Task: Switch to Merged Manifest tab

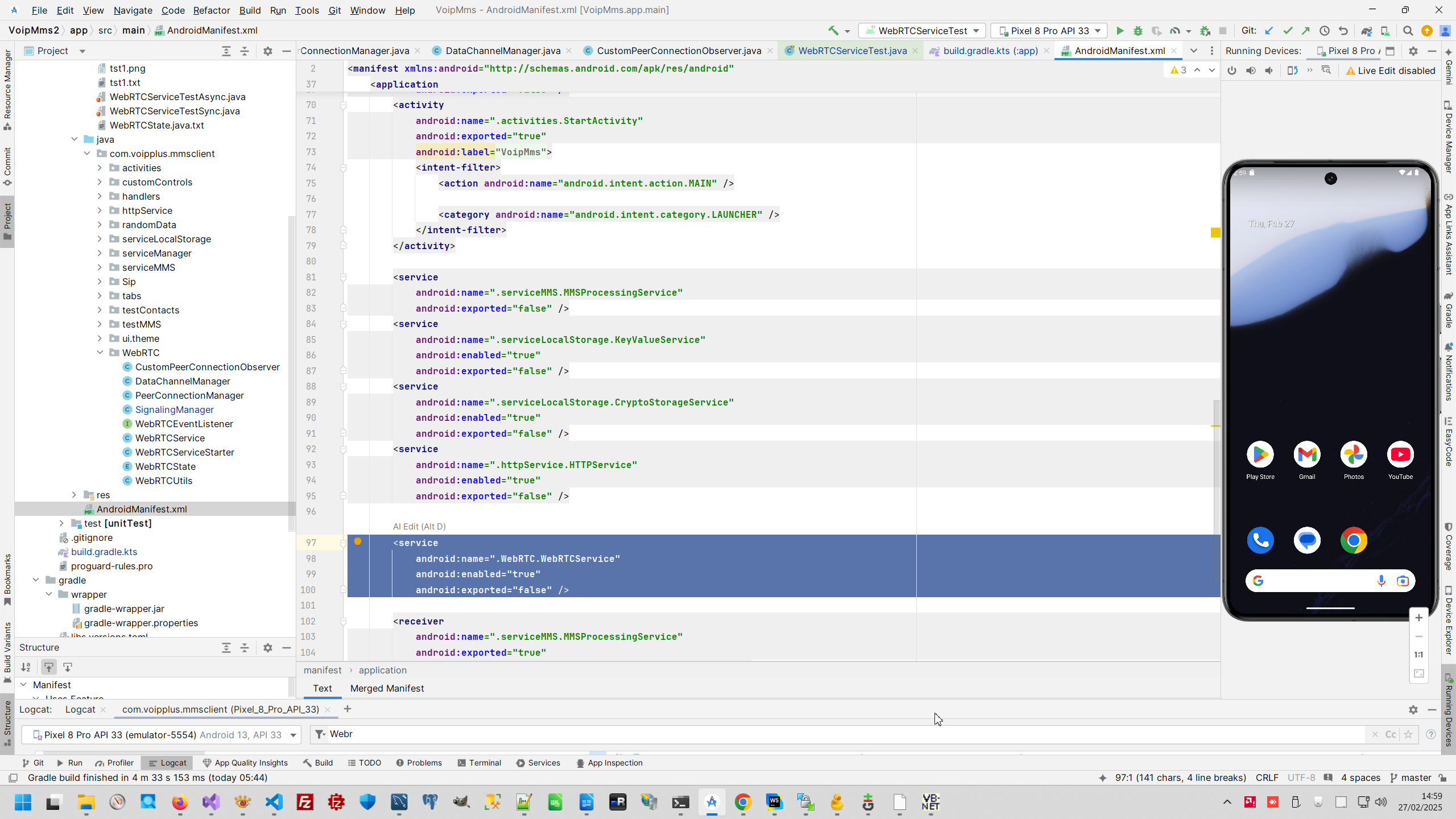Action: (387, 688)
